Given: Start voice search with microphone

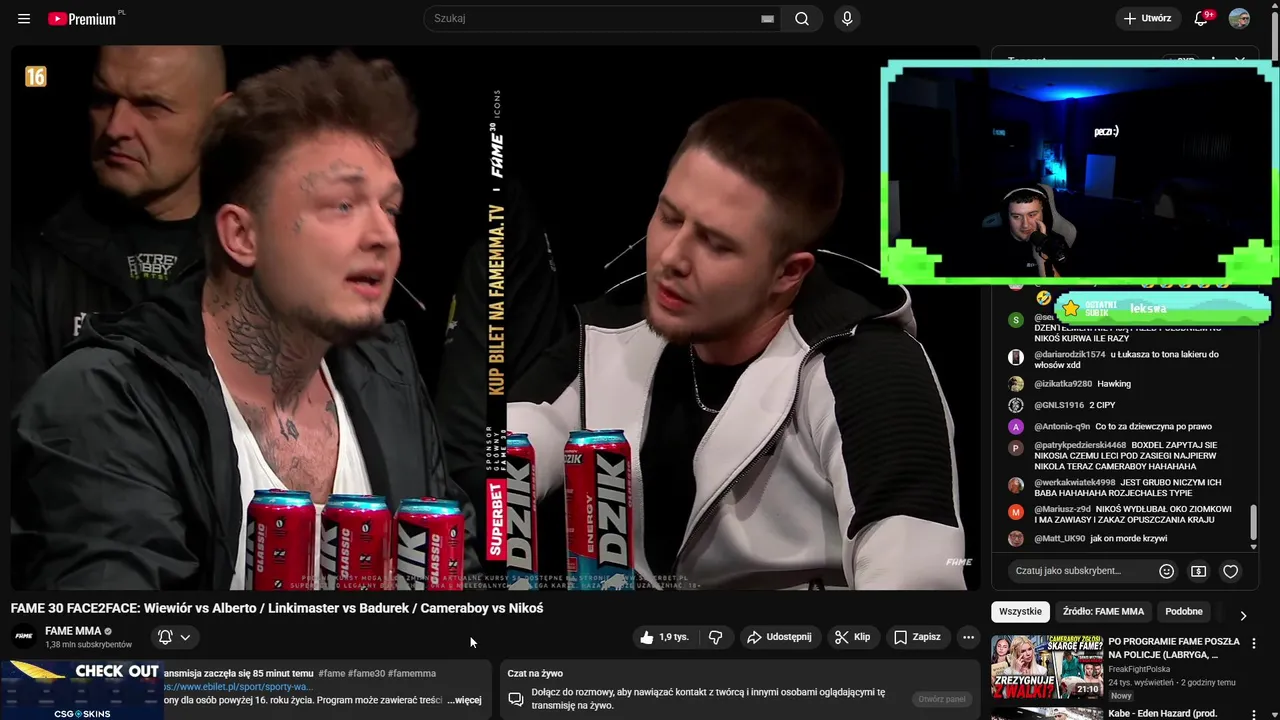Looking at the screenshot, I should tap(847, 19).
